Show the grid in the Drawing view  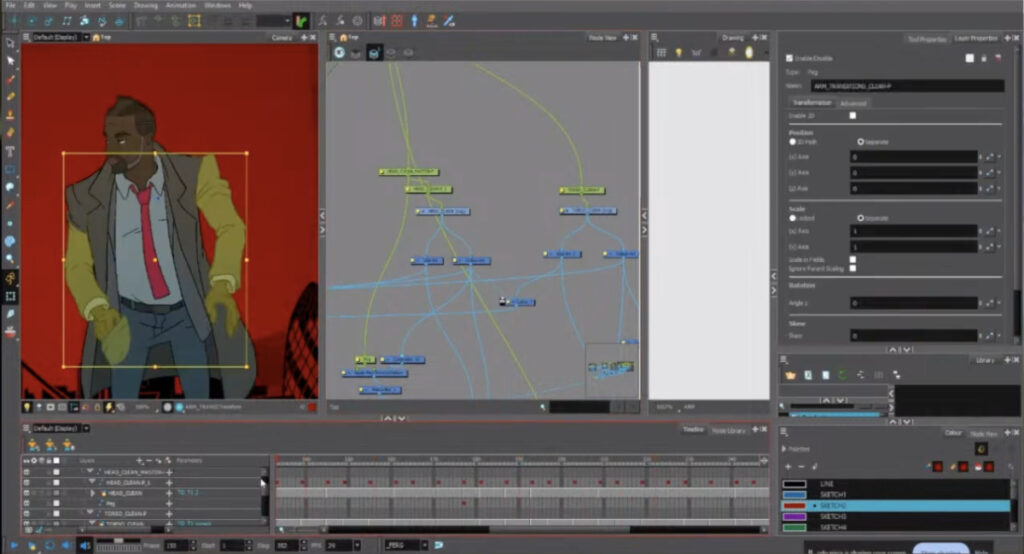pos(661,53)
